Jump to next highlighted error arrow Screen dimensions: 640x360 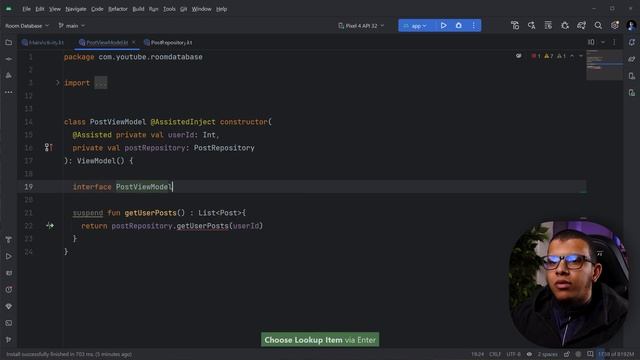pos(581,56)
